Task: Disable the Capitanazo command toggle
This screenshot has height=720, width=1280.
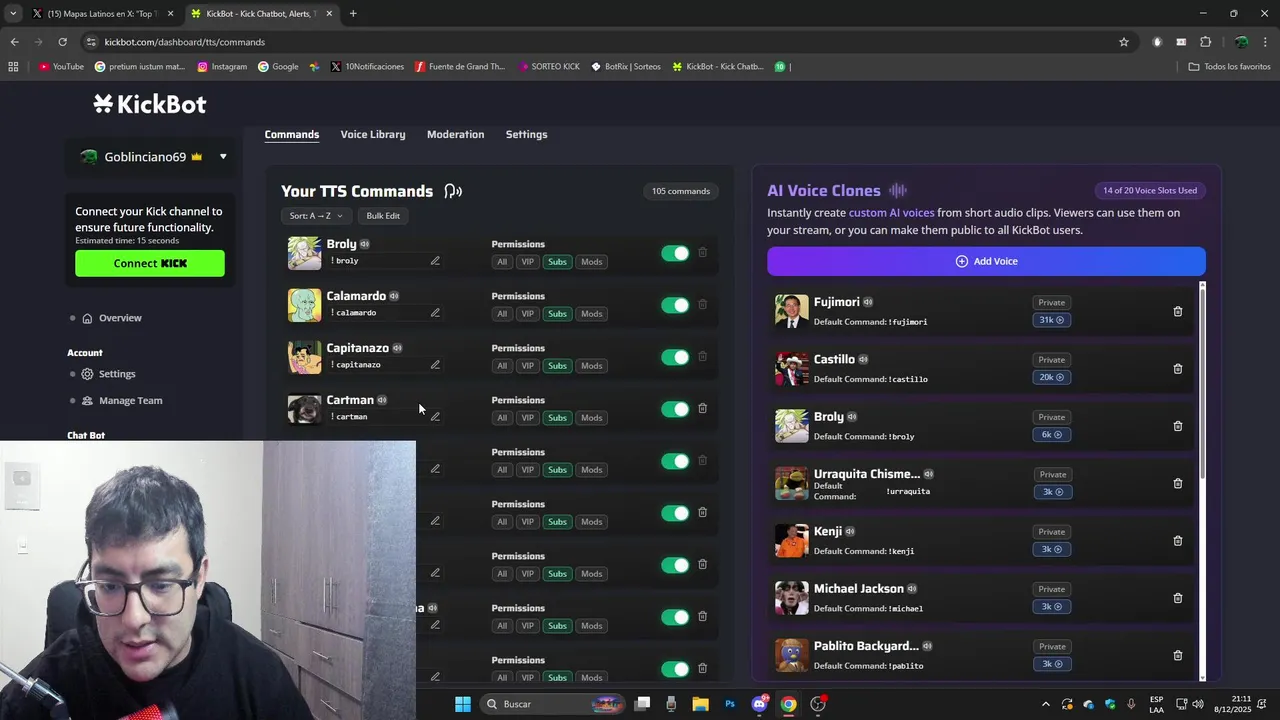Action: 675,357
